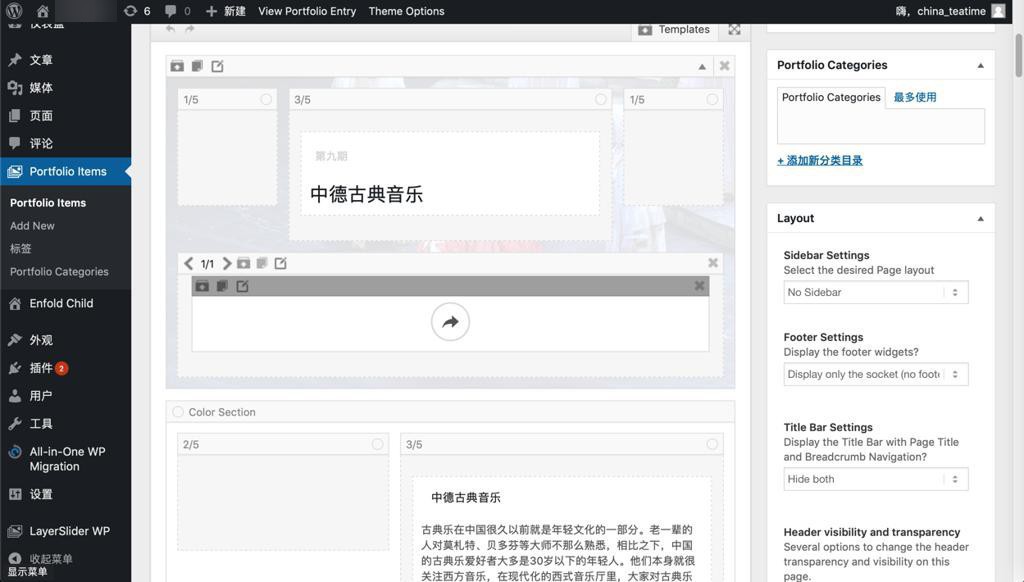This screenshot has height=582, width=1024.
Task: Toggle the lower 3/5 column circle
Action: coord(712,444)
